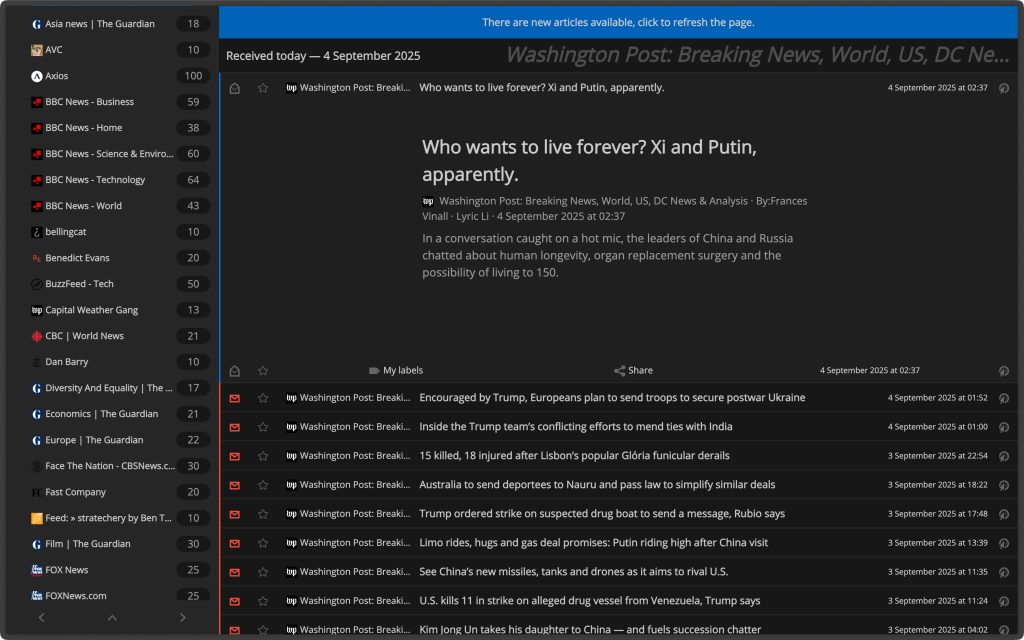Expand the Share menu under the article
1024x640 pixels.
tap(633, 370)
